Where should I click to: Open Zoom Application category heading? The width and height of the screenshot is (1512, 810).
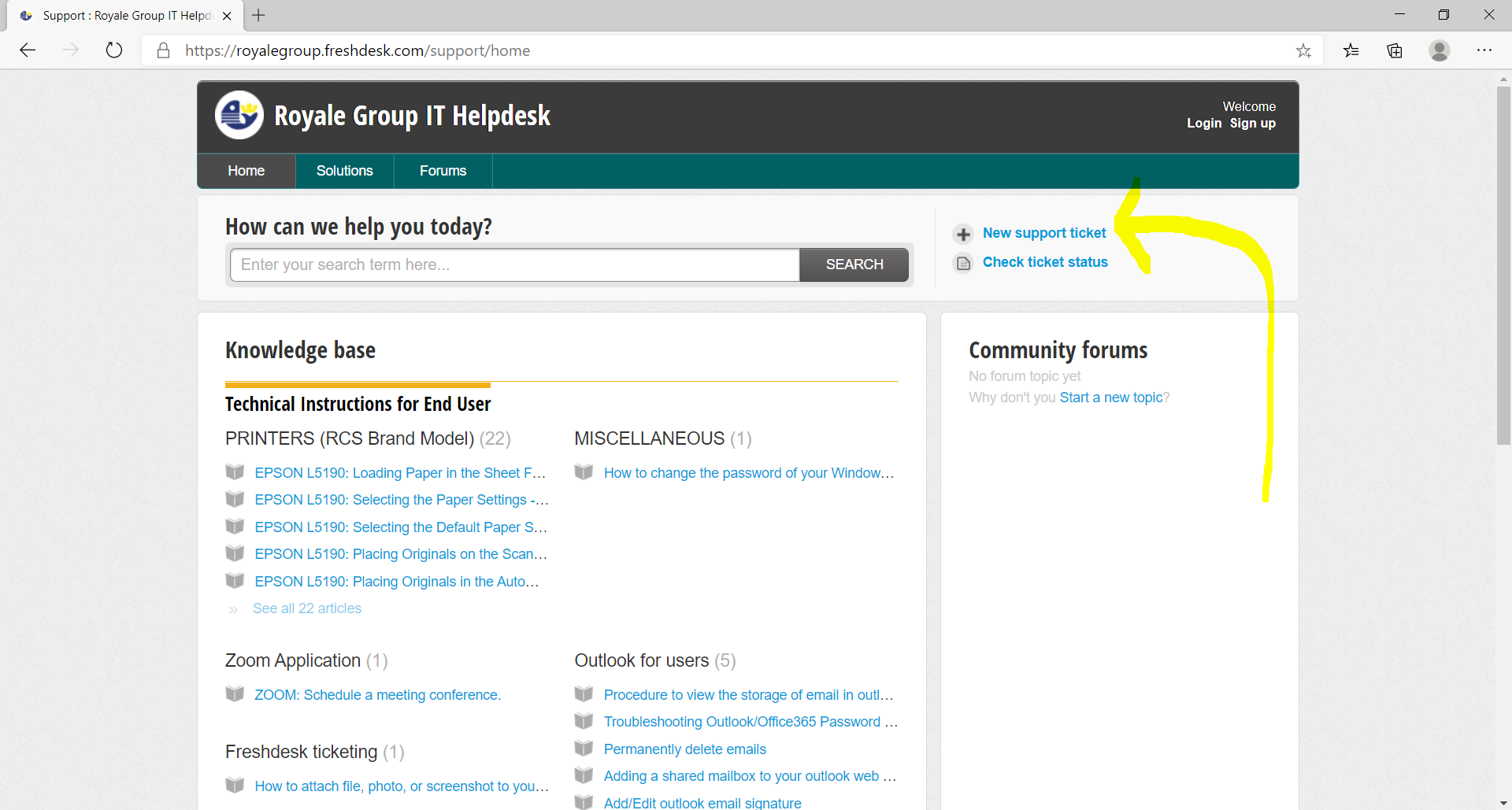pos(293,660)
